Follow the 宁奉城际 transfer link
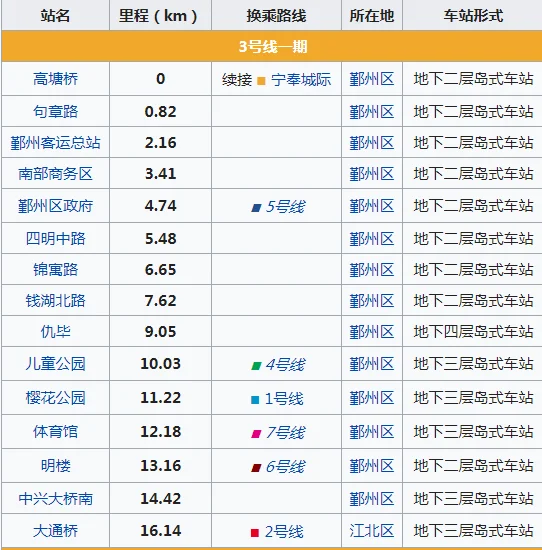 coord(301,80)
